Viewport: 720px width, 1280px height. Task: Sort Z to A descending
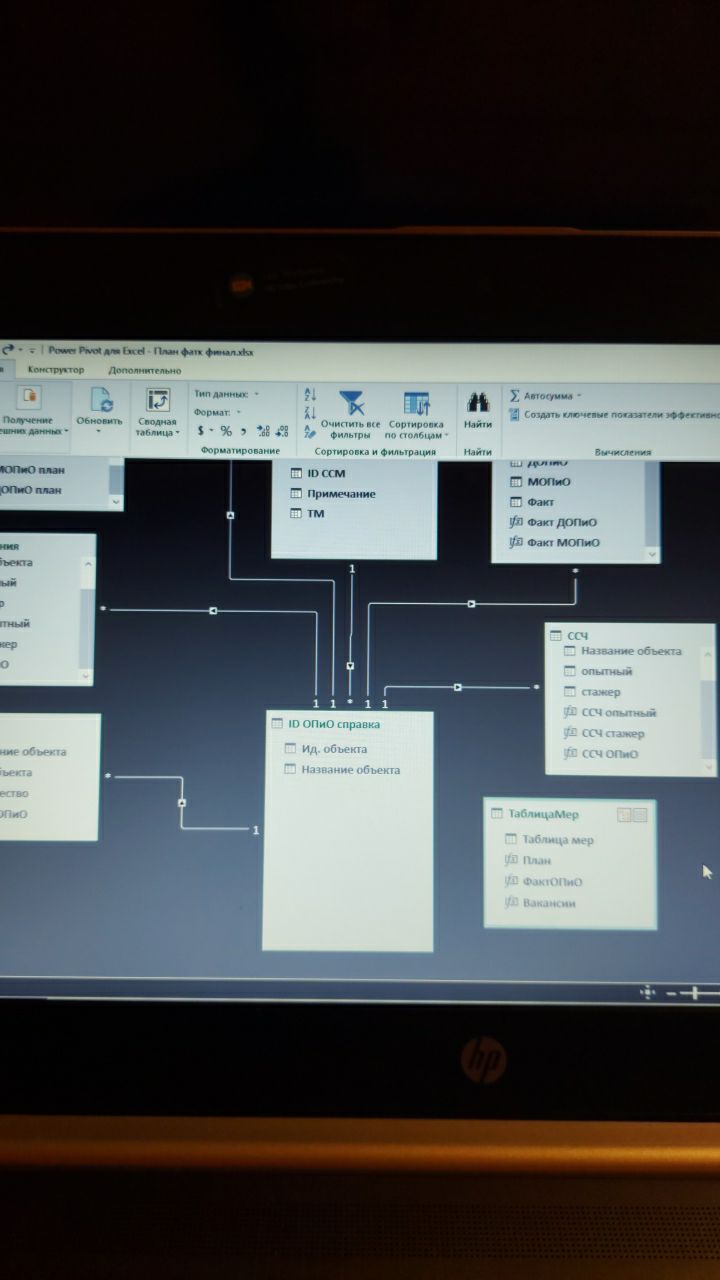pos(309,413)
